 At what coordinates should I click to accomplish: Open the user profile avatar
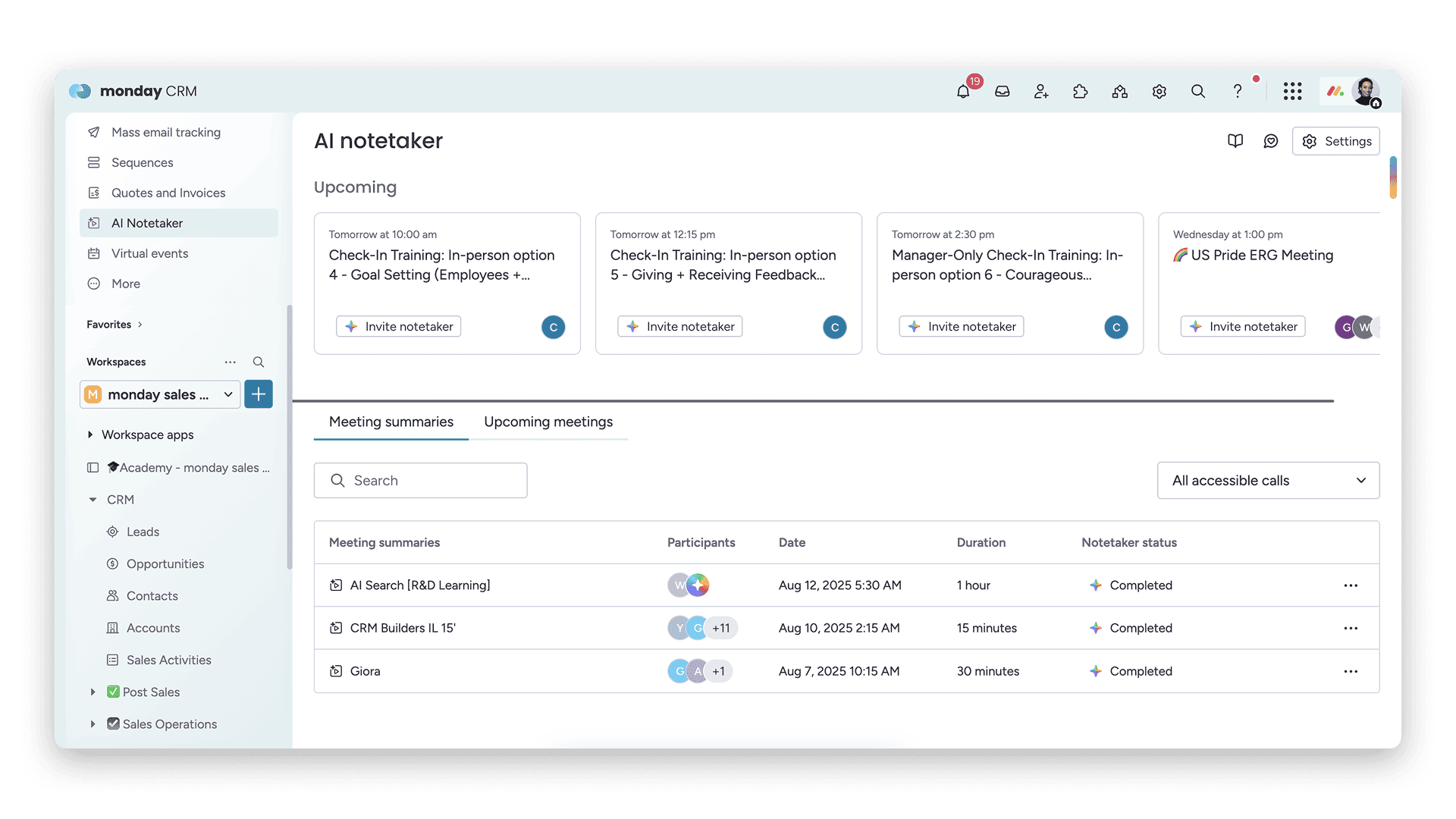(1367, 92)
